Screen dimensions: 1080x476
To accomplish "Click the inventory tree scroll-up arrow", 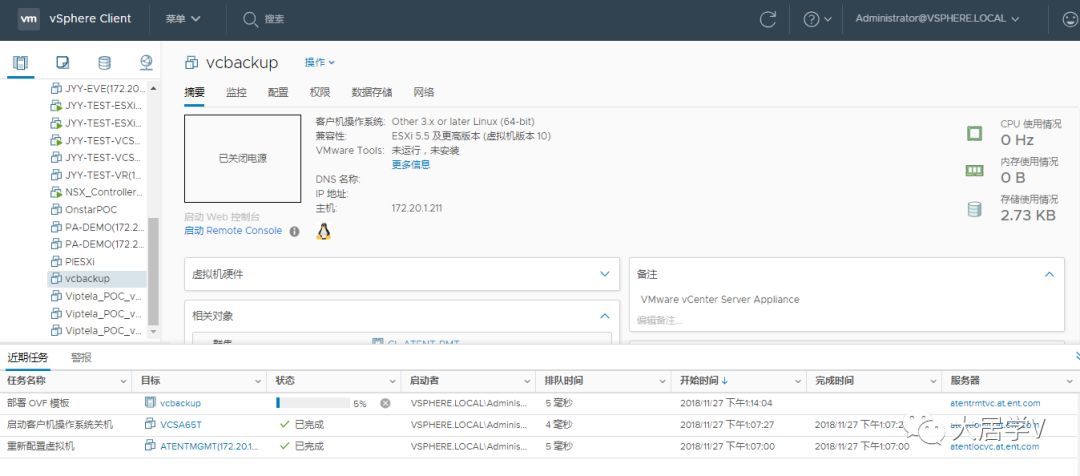I will (x=153, y=88).
